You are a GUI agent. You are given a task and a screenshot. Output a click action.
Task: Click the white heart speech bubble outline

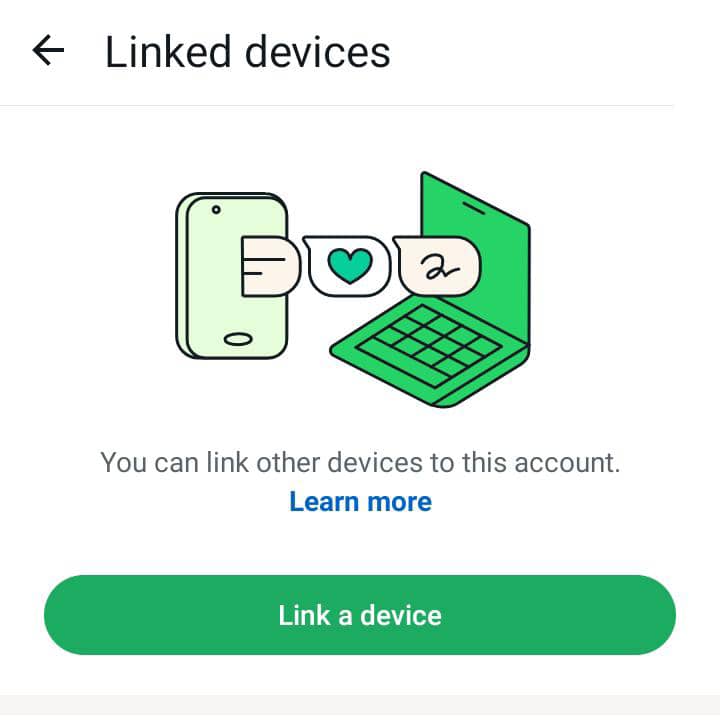point(347,266)
